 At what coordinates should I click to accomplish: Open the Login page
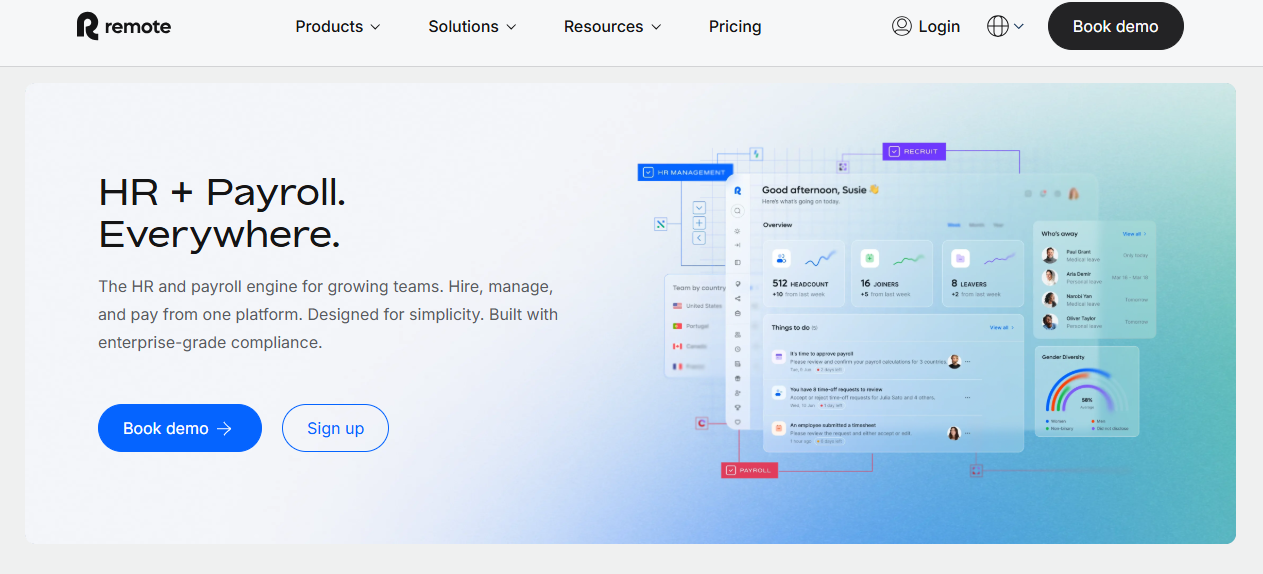[x=926, y=27]
